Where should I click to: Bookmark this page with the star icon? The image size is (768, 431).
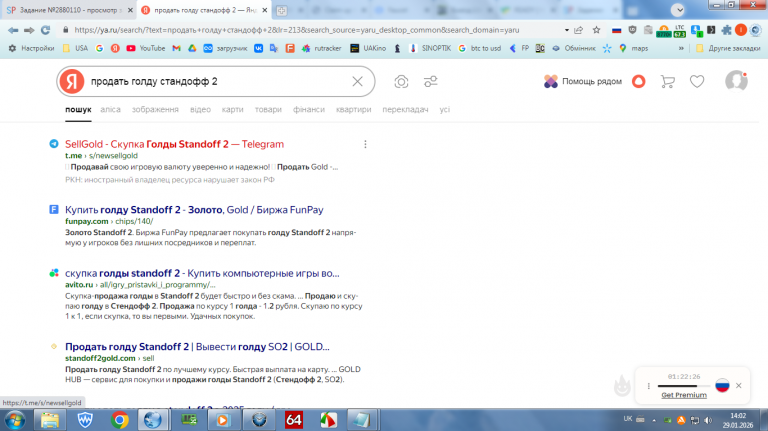pyautogui.click(x=596, y=30)
